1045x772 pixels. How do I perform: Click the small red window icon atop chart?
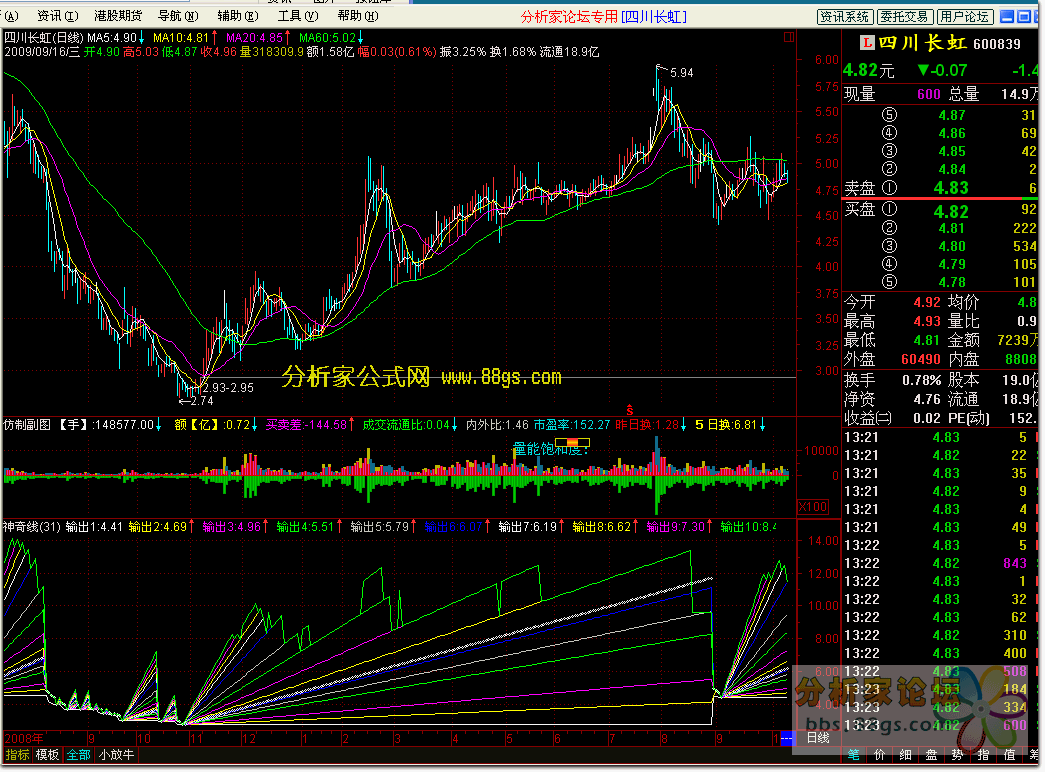(789, 37)
